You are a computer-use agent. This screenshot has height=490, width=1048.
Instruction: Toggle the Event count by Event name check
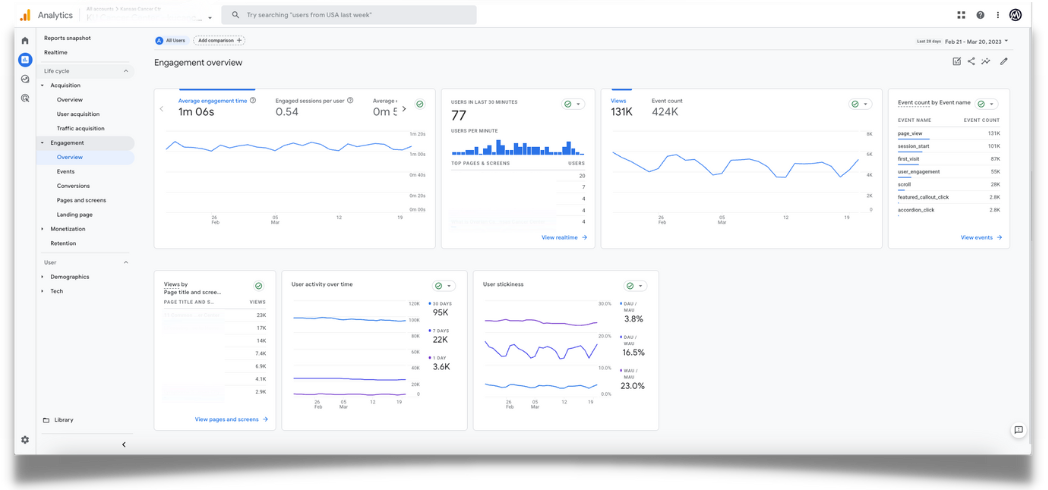pyautogui.click(x=985, y=104)
